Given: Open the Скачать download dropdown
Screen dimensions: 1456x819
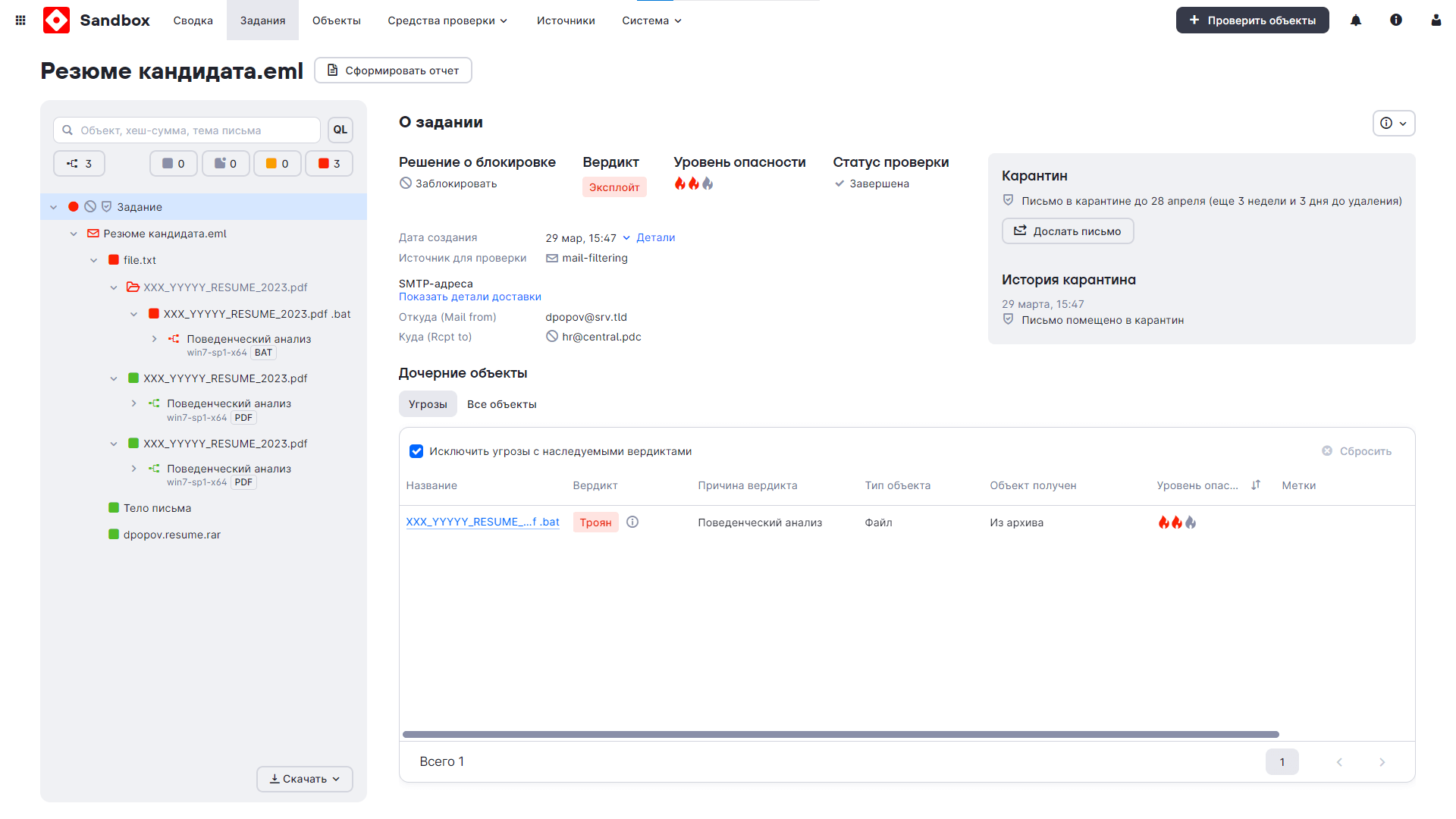Looking at the screenshot, I should tap(305, 779).
